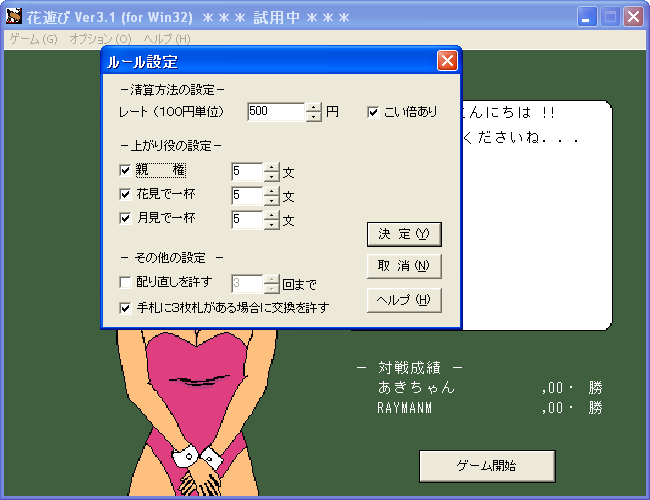Screen dimensions: 650x500
Task: Uncheck the 親権 checkbox
Action: click(125, 170)
